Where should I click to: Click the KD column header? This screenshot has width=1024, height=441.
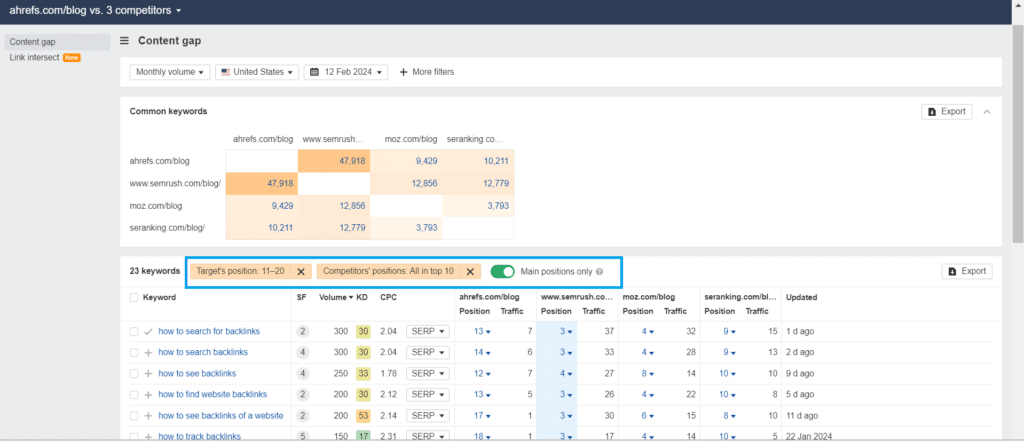click(x=362, y=297)
